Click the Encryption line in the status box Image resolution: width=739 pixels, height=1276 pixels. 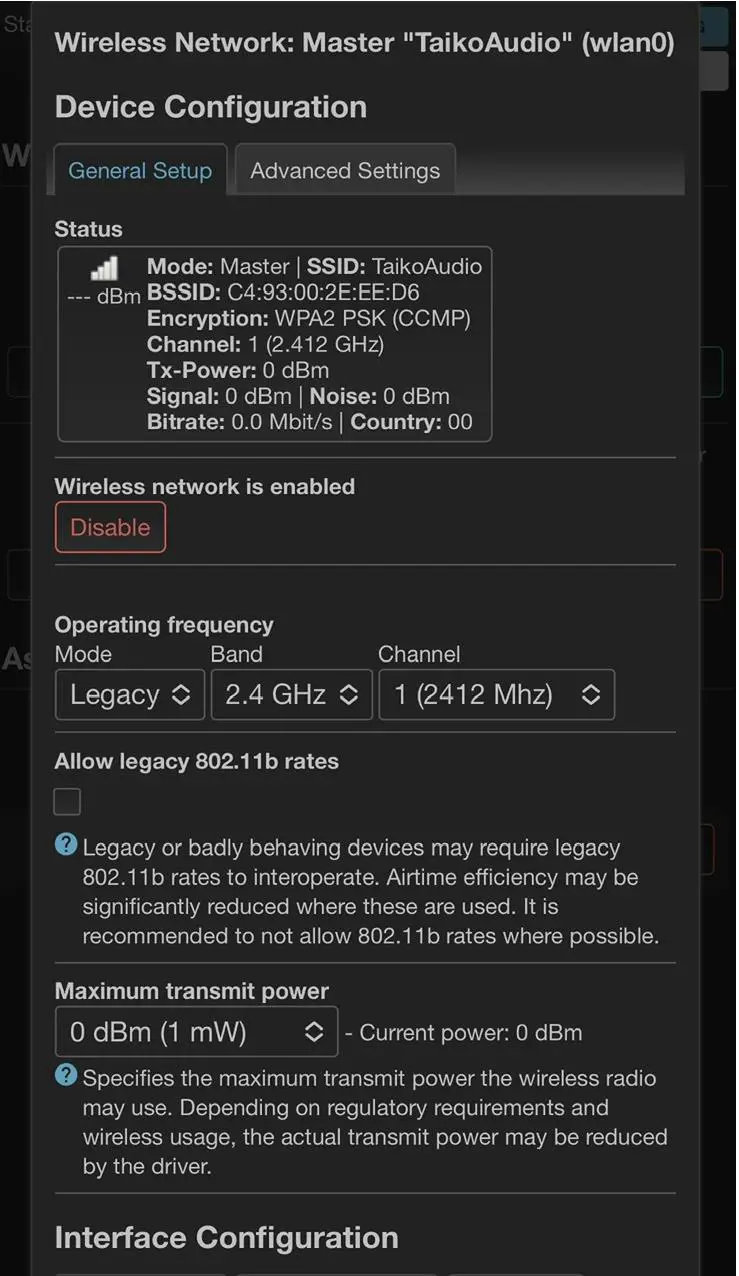point(308,319)
